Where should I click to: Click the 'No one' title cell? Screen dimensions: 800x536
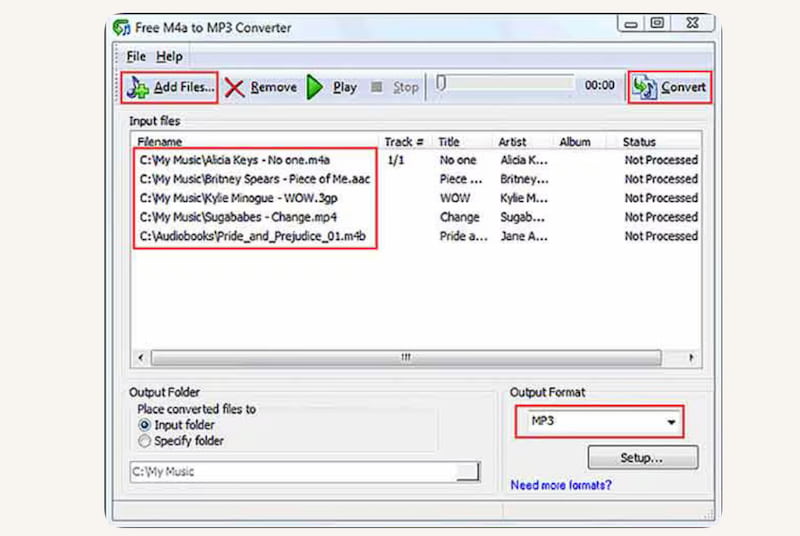[458, 160]
